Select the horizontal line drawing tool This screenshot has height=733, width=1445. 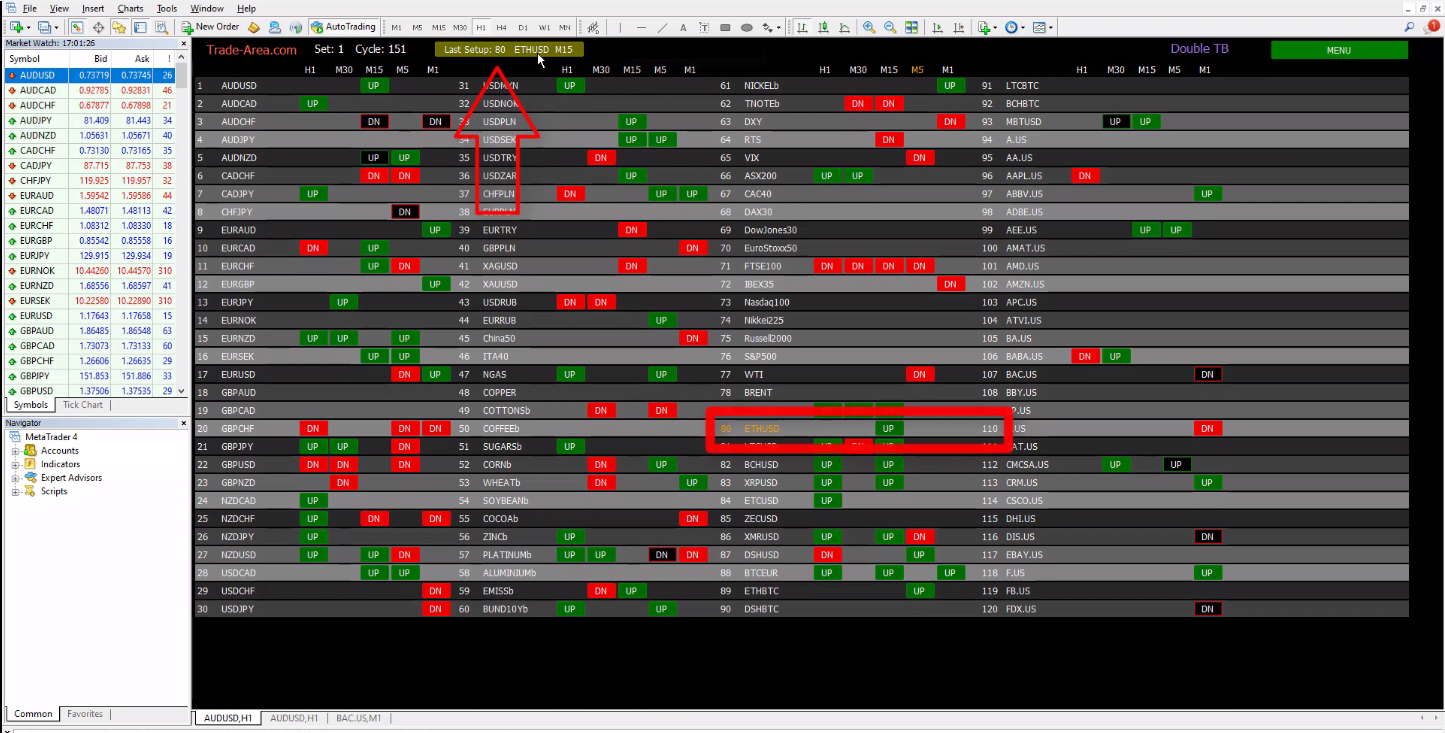point(640,27)
